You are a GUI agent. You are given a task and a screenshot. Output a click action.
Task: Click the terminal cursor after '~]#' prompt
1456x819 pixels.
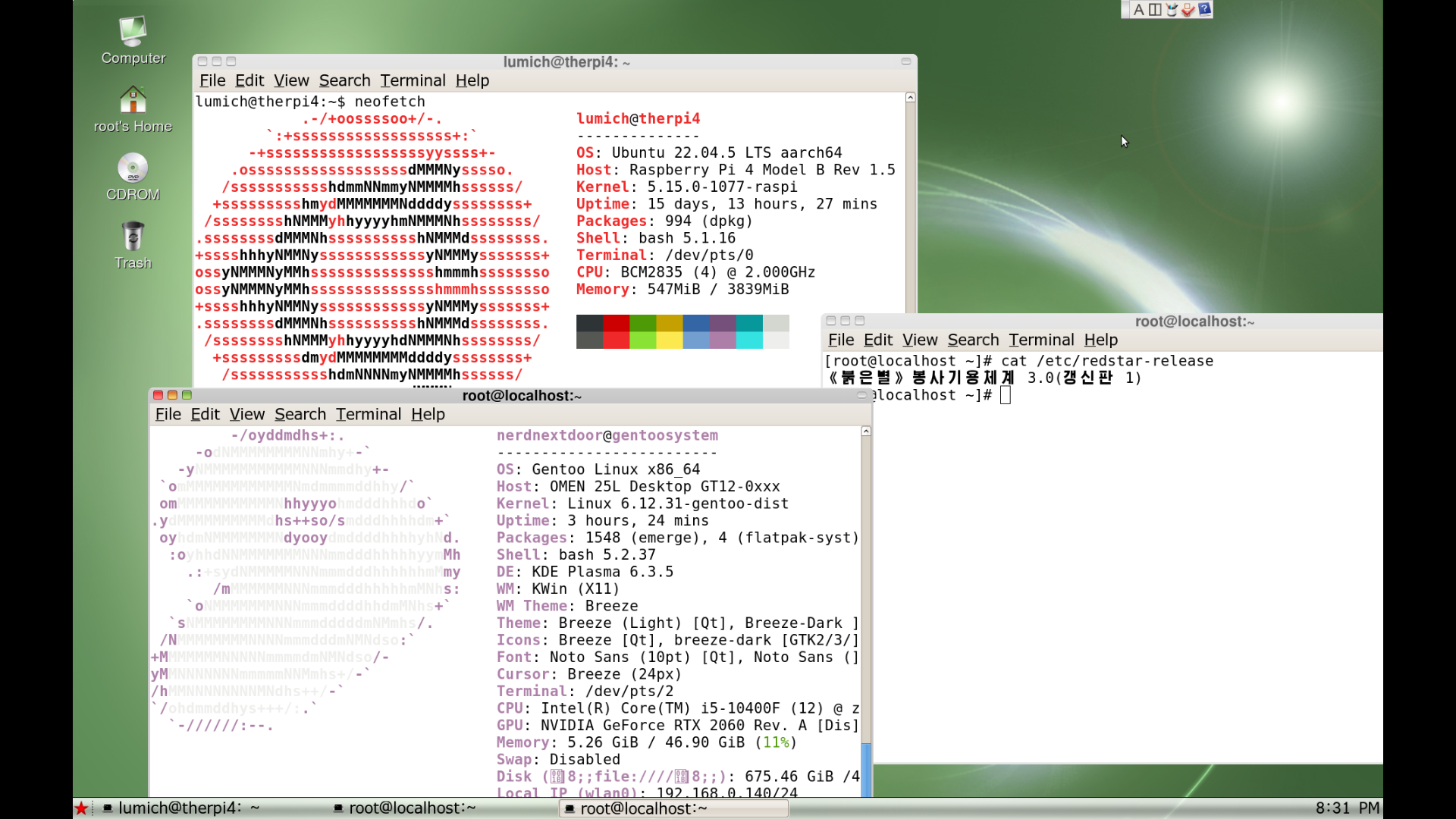tap(1006, 395)
